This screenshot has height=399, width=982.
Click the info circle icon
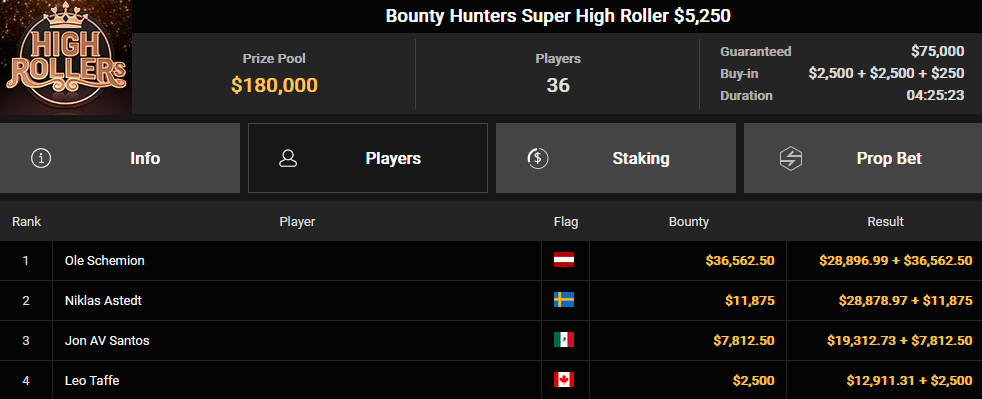[x=41, y=158]
